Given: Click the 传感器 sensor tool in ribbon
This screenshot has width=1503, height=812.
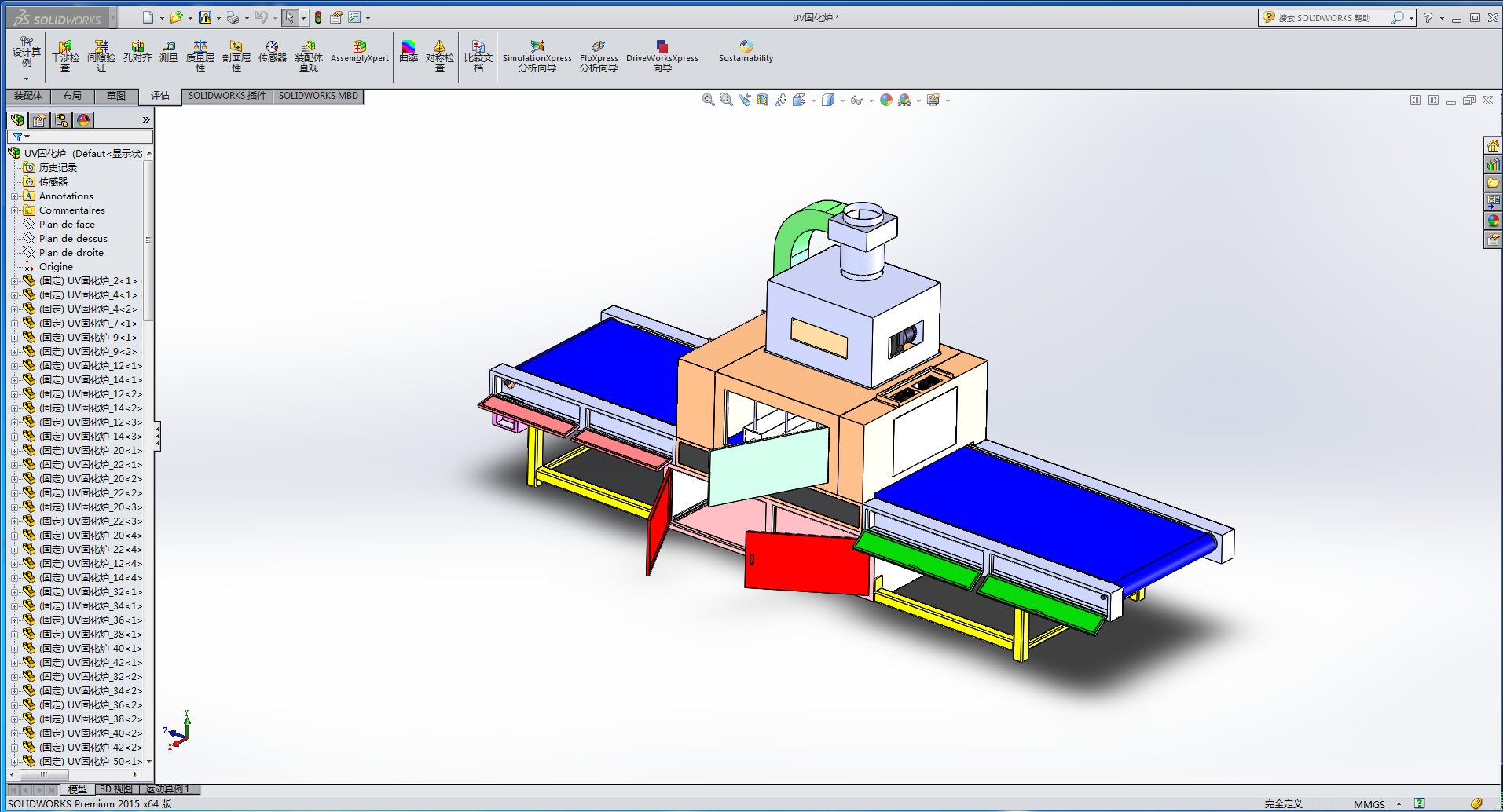Looking at the screenshot, I should (x=273, y=53).
